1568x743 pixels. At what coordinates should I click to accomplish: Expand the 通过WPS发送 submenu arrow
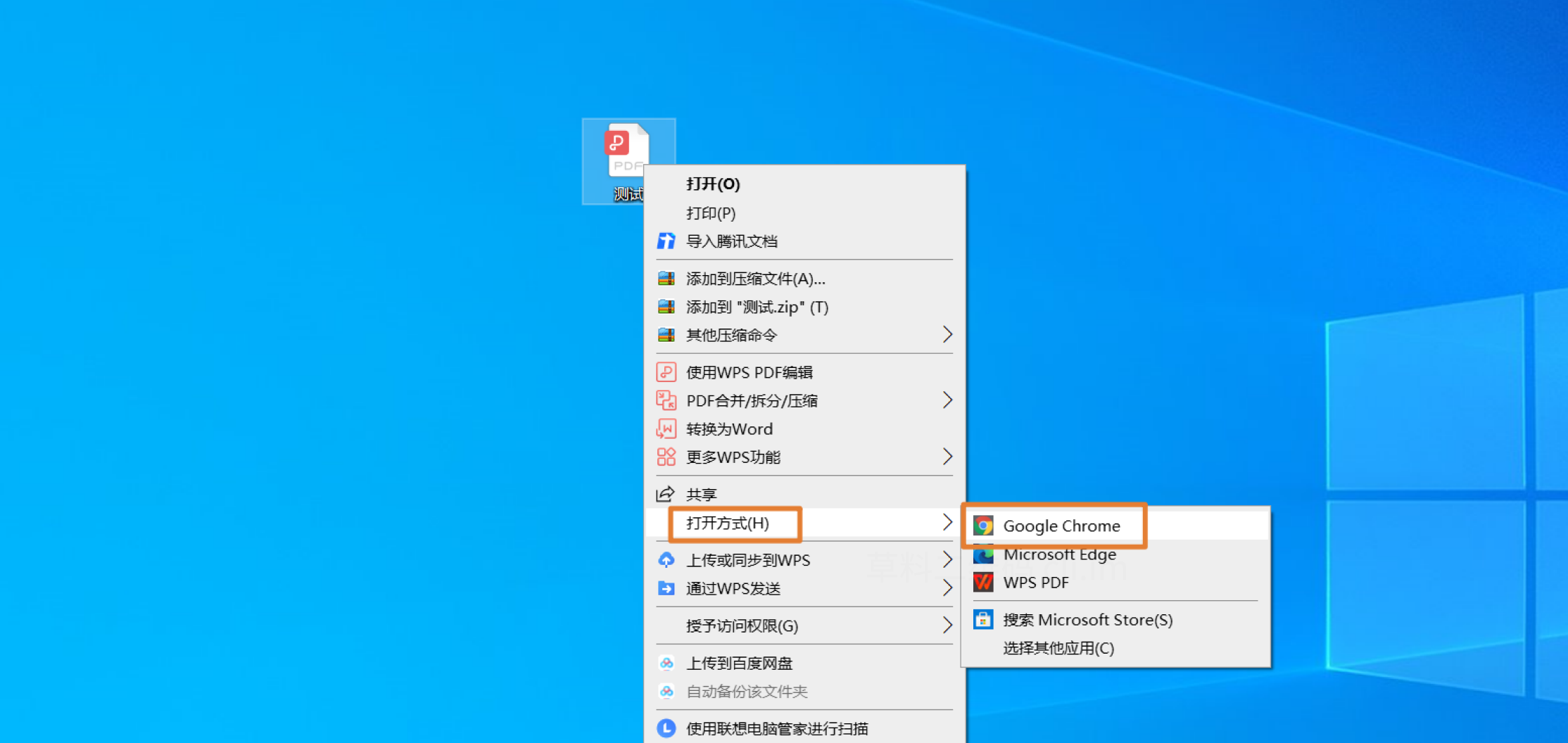[947, 588]
